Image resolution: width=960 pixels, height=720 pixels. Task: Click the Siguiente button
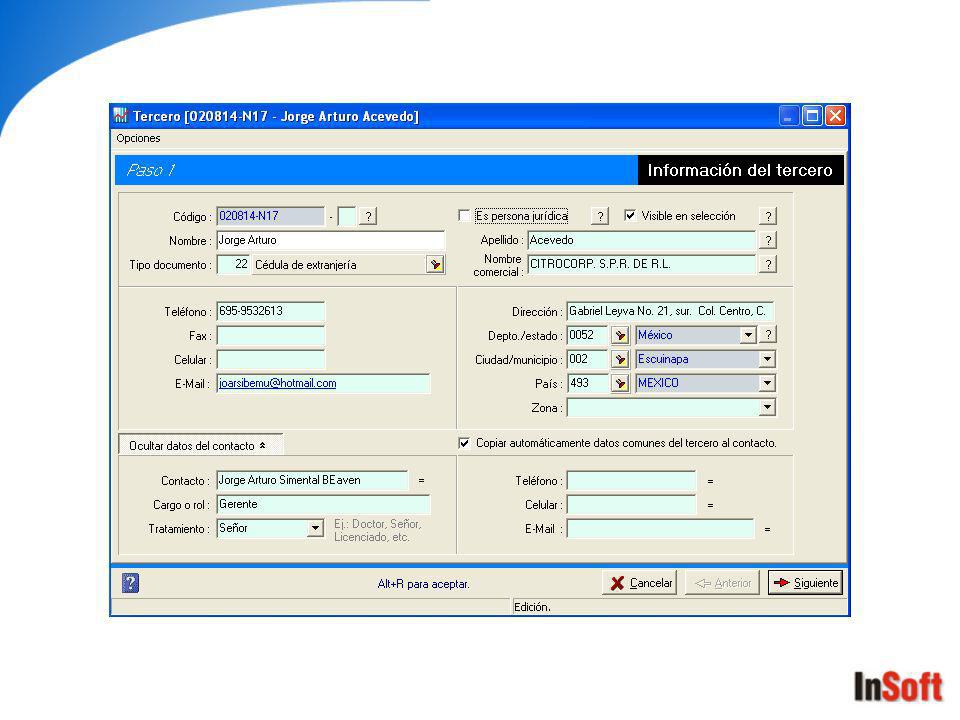[805, 583]
